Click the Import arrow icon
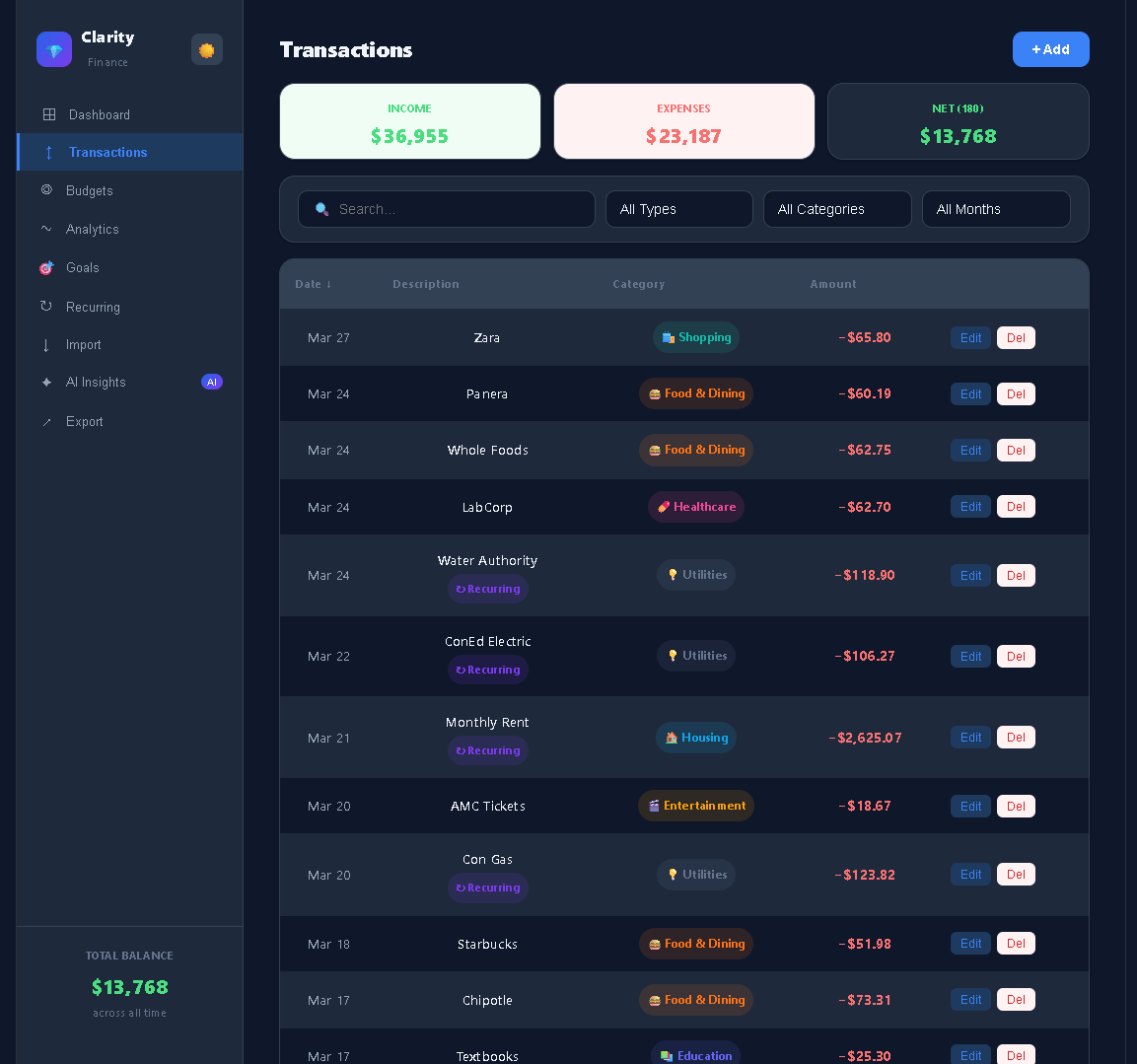Viewport: 1137px width, 1064px height. click(46, 344)
